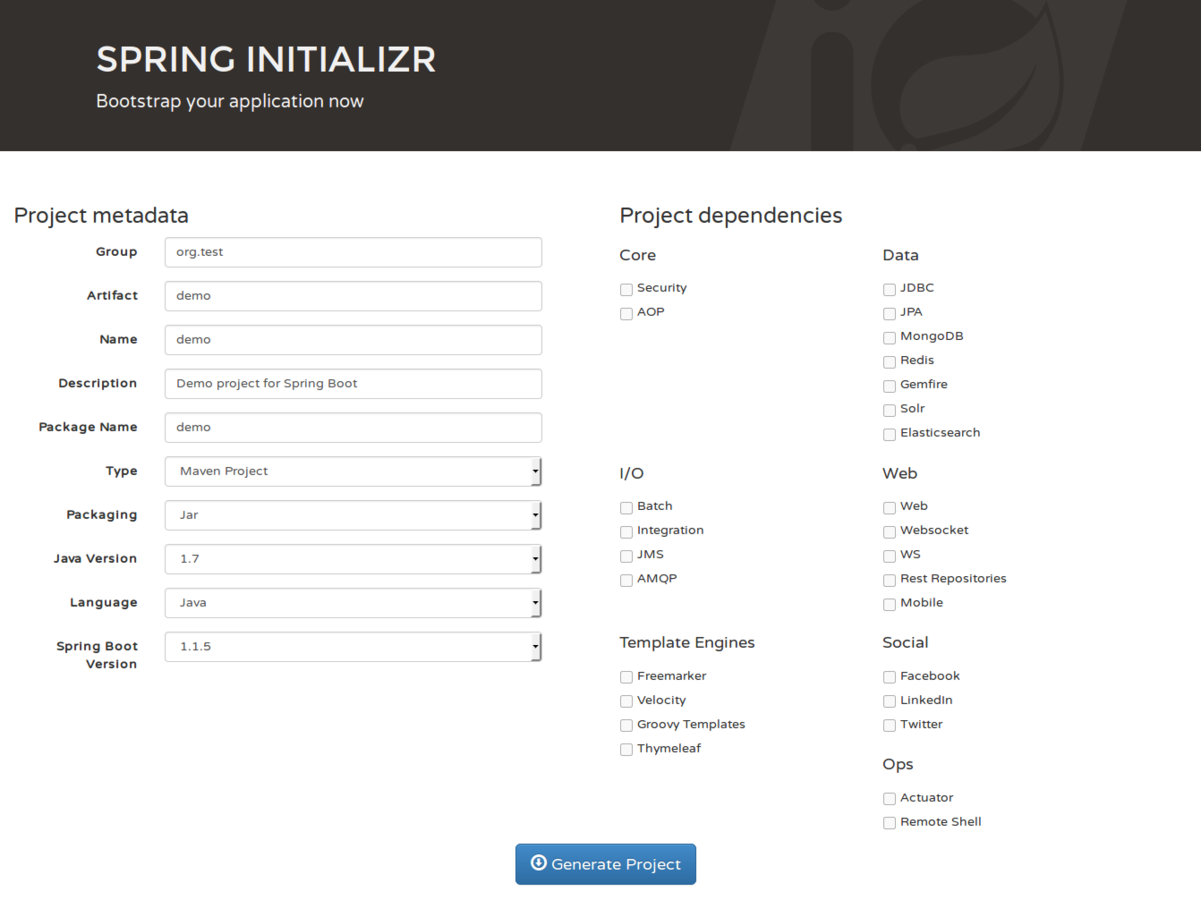
Task: Select the AMQP checkbox
Action: coord(626,580)
